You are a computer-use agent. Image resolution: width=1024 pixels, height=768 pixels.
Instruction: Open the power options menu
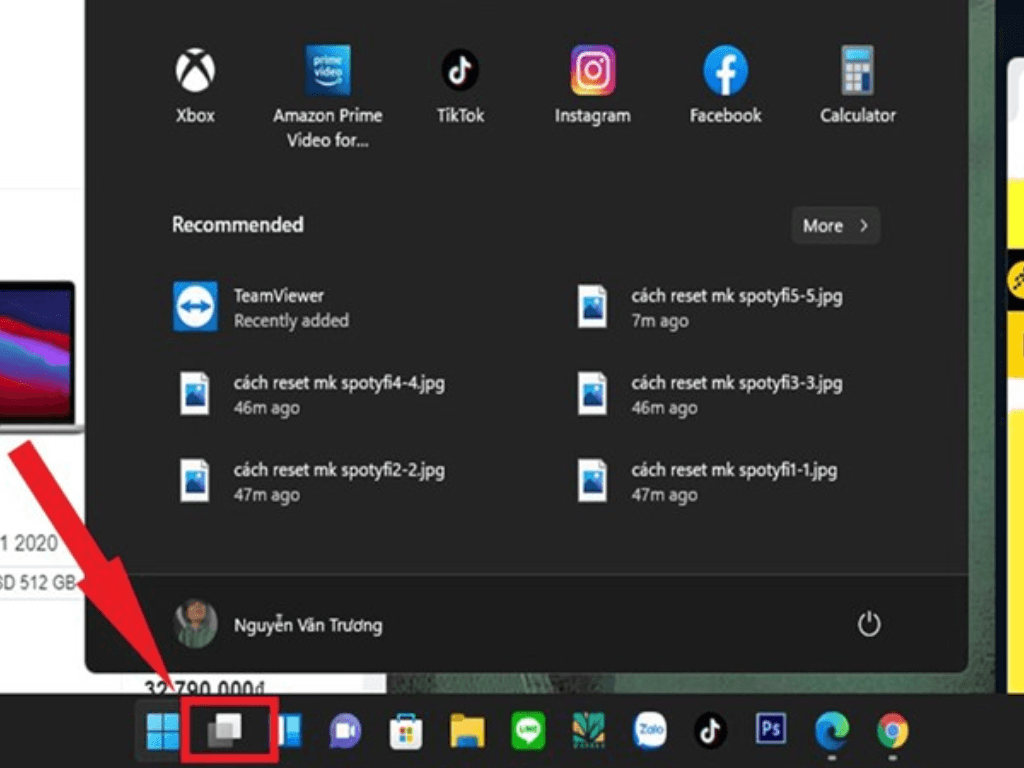[868, 625]
